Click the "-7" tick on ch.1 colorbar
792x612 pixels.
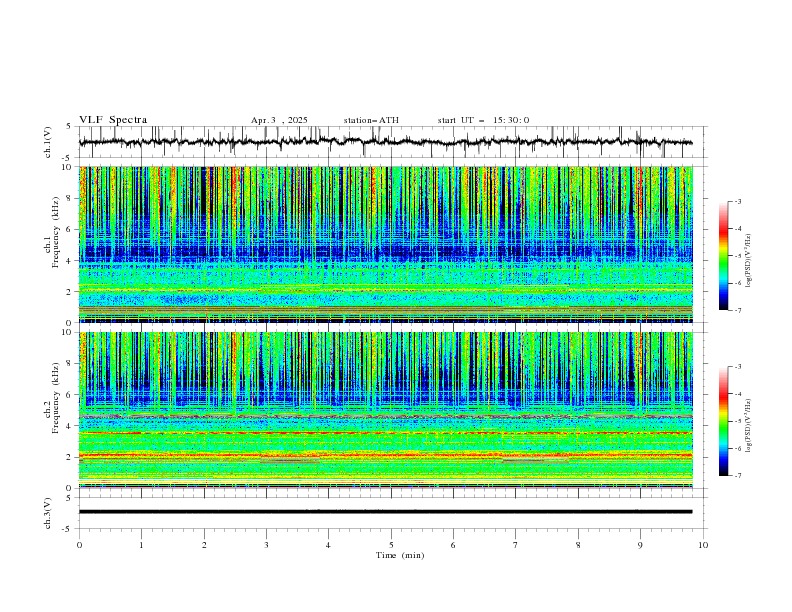click(x=737, y=310)
